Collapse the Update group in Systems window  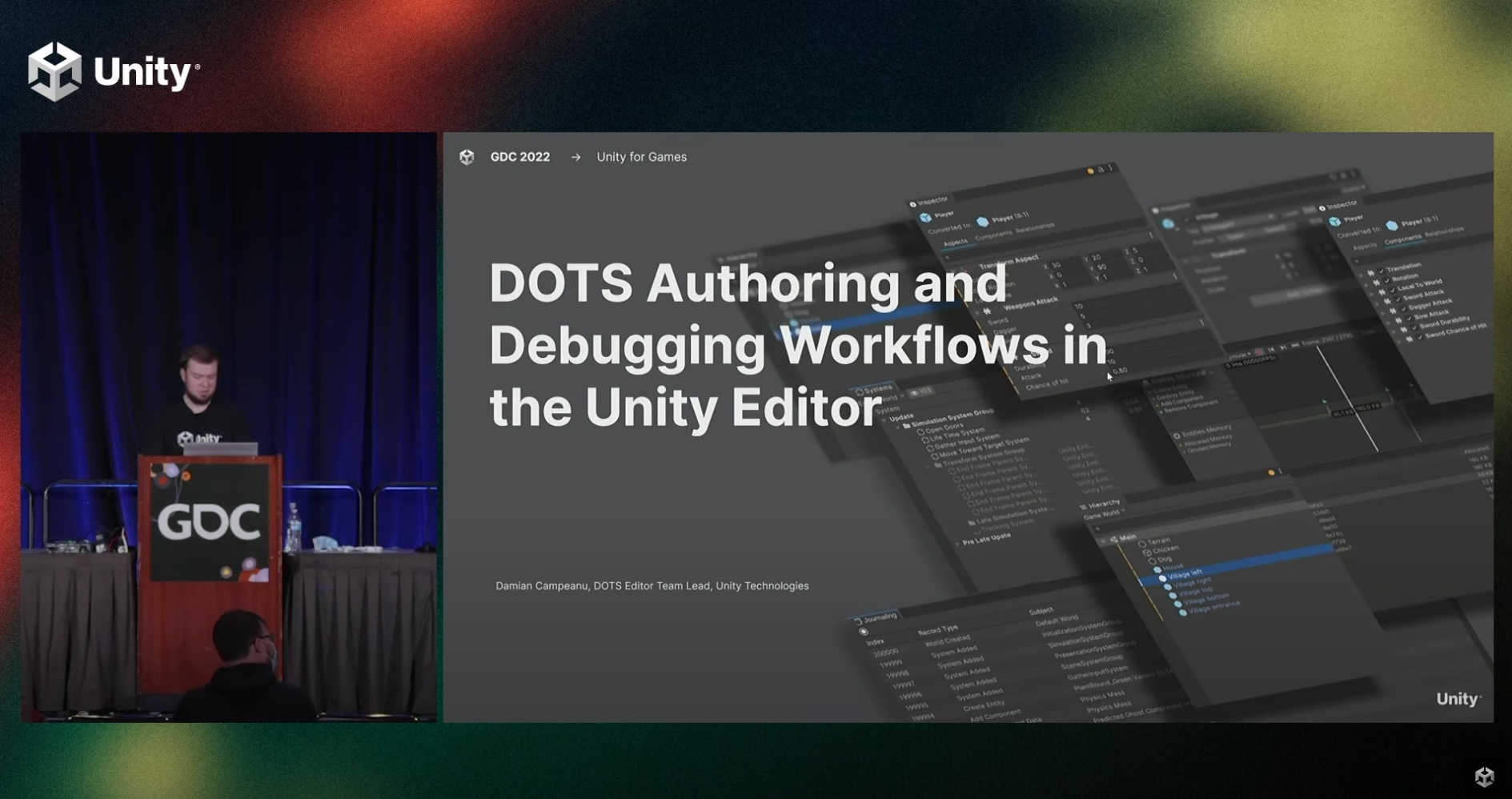885,418
